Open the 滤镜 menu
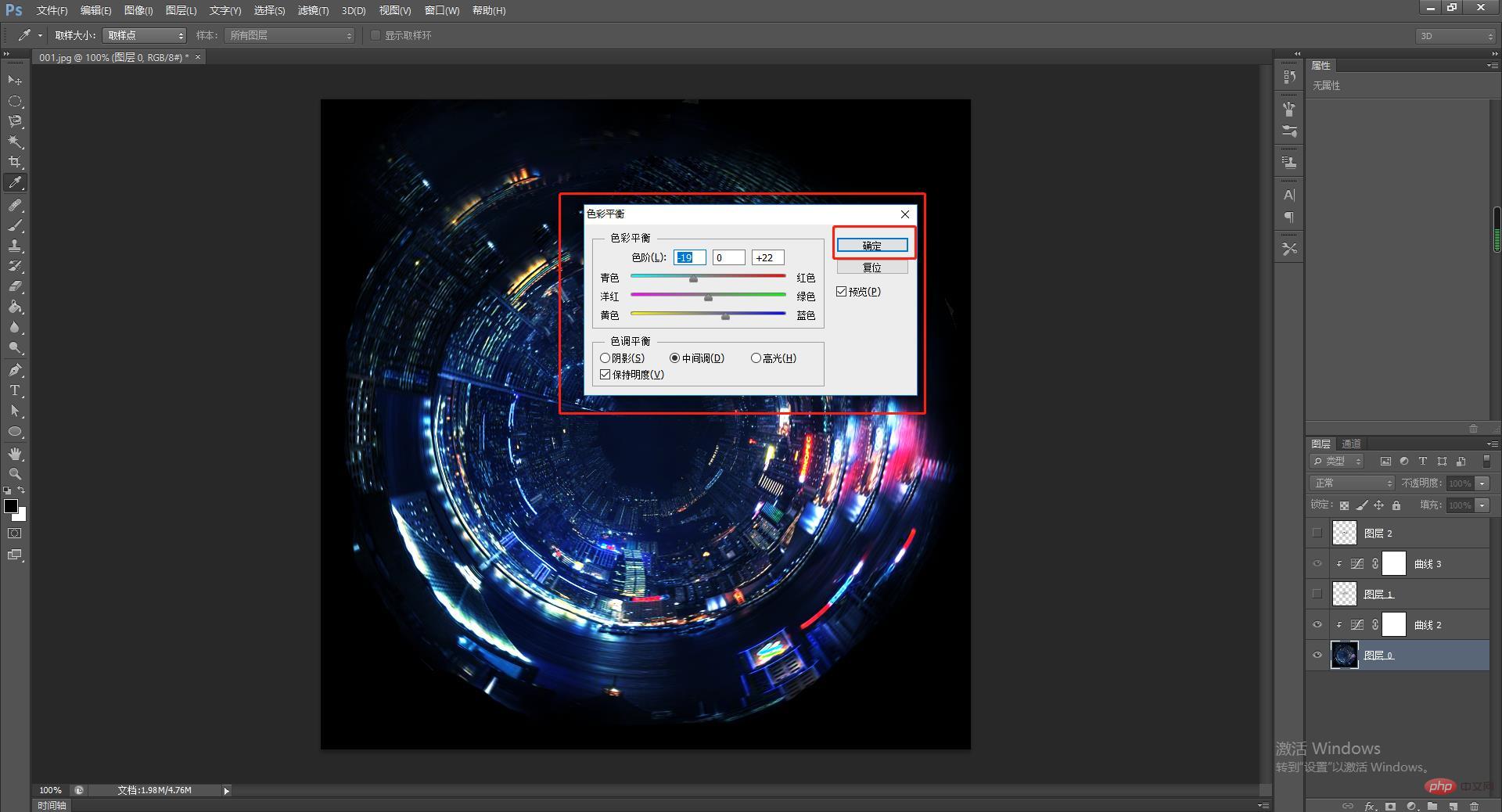The image size is (1502, 812). (313, 10)
